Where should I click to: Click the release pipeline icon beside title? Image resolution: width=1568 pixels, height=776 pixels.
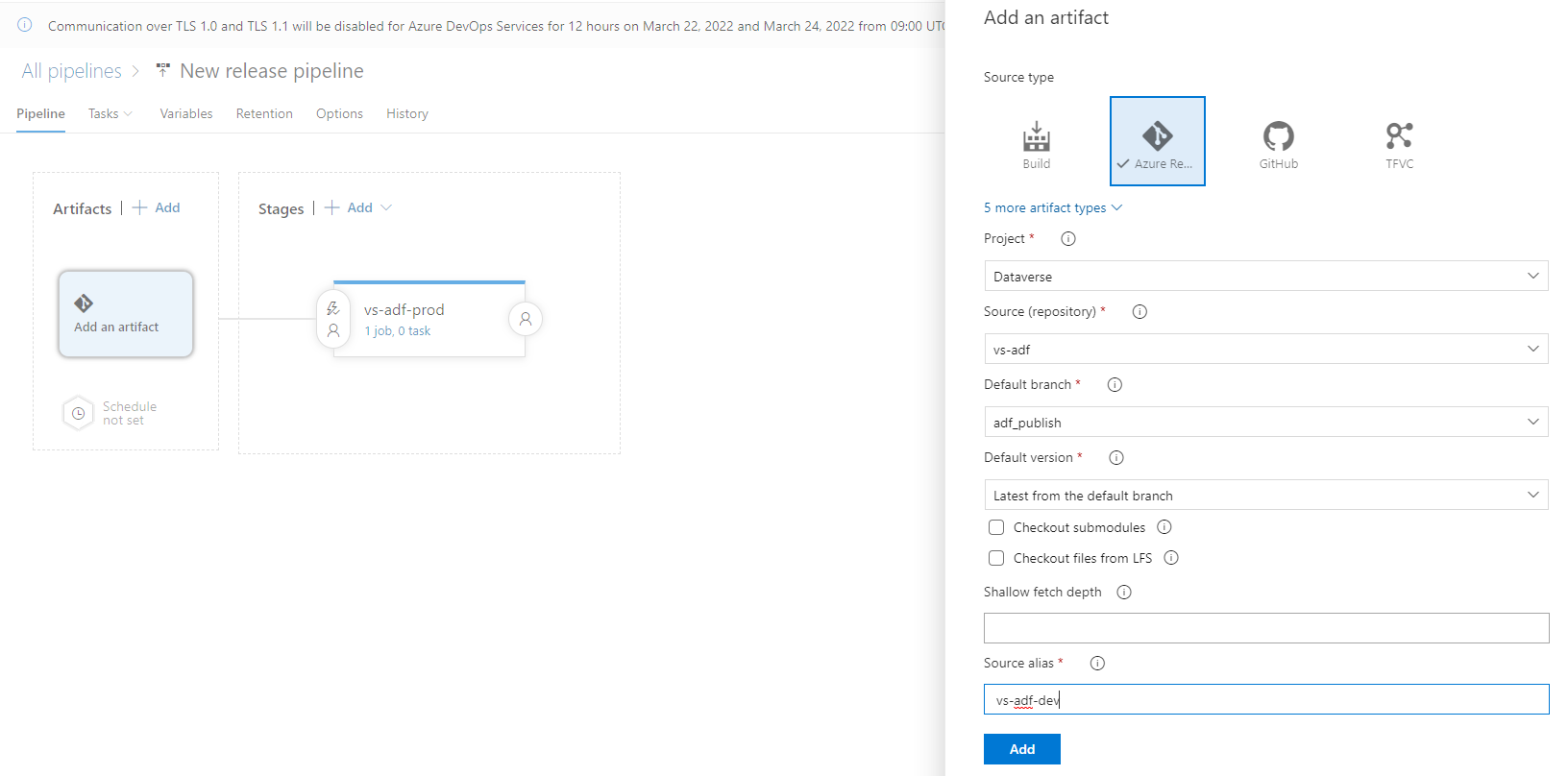click(163, 70)
